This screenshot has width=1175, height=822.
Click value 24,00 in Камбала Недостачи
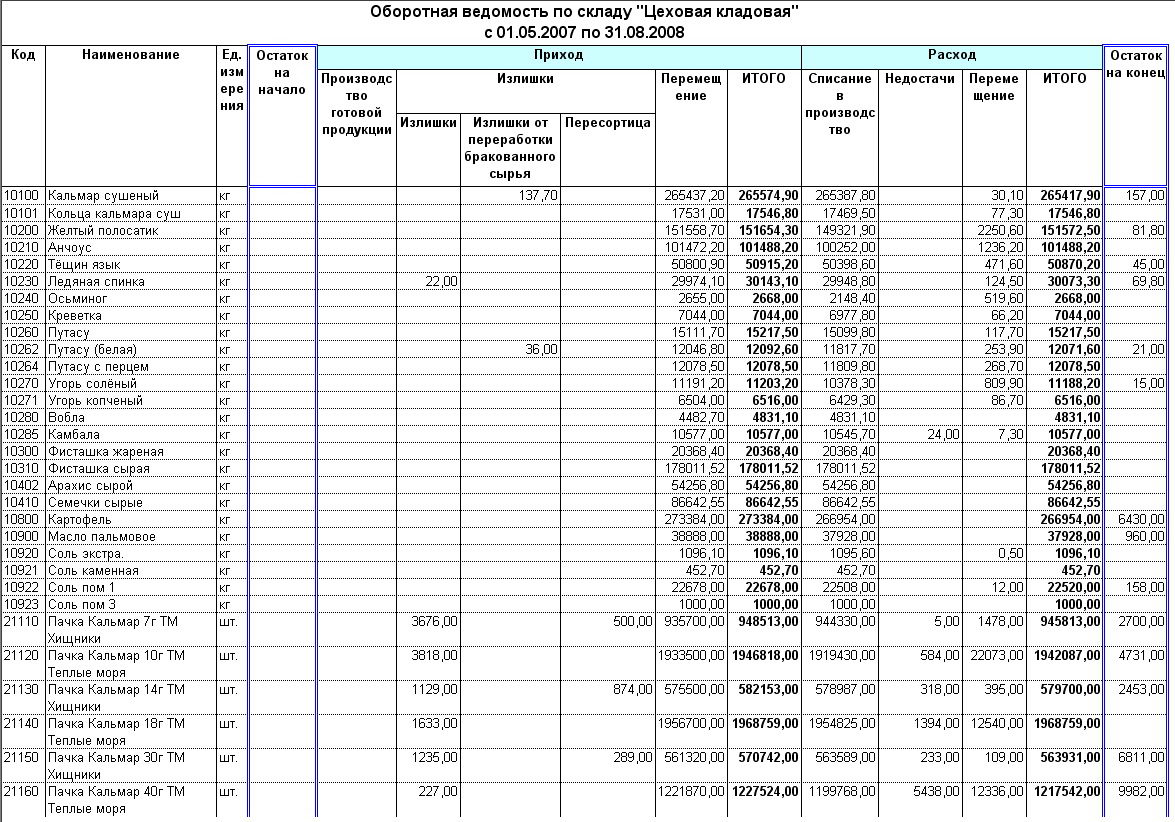pos(943,435)
